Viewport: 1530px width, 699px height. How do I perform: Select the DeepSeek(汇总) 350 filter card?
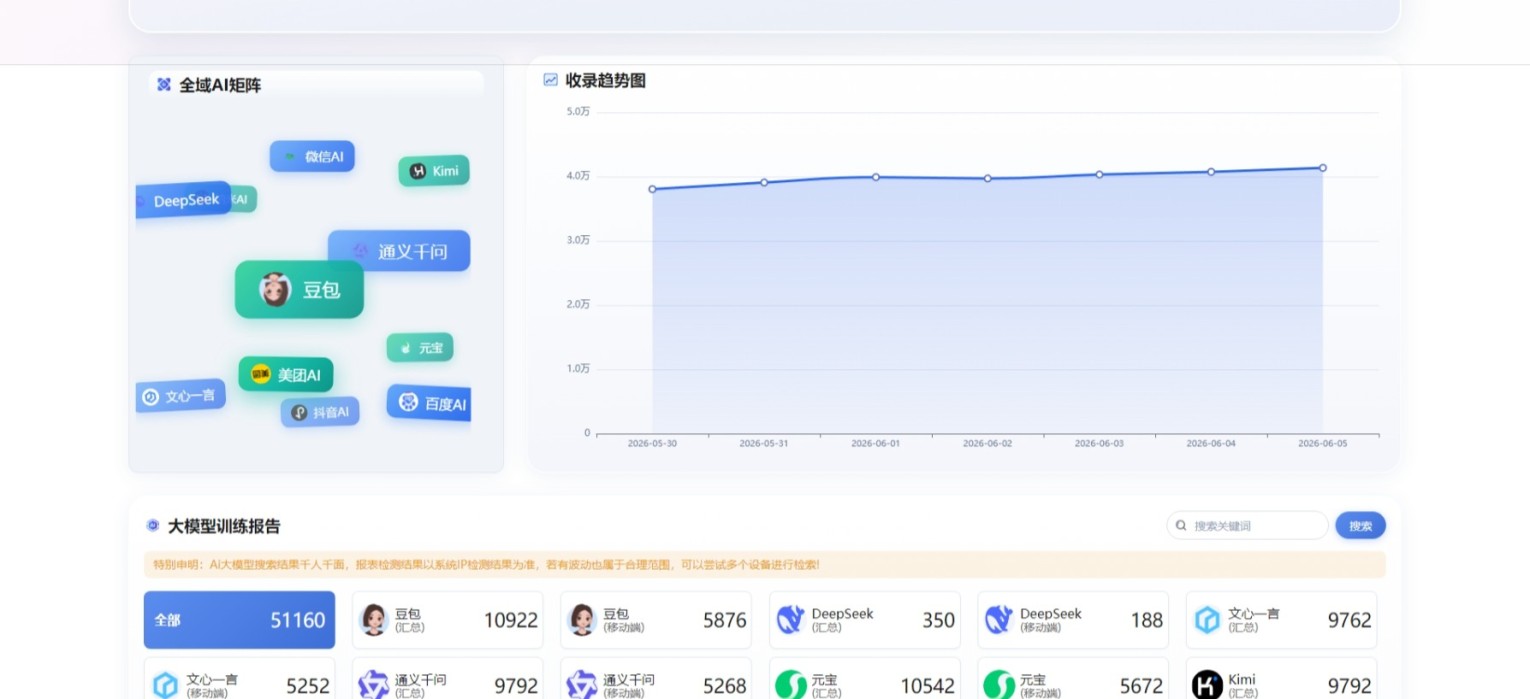point(865,620)
